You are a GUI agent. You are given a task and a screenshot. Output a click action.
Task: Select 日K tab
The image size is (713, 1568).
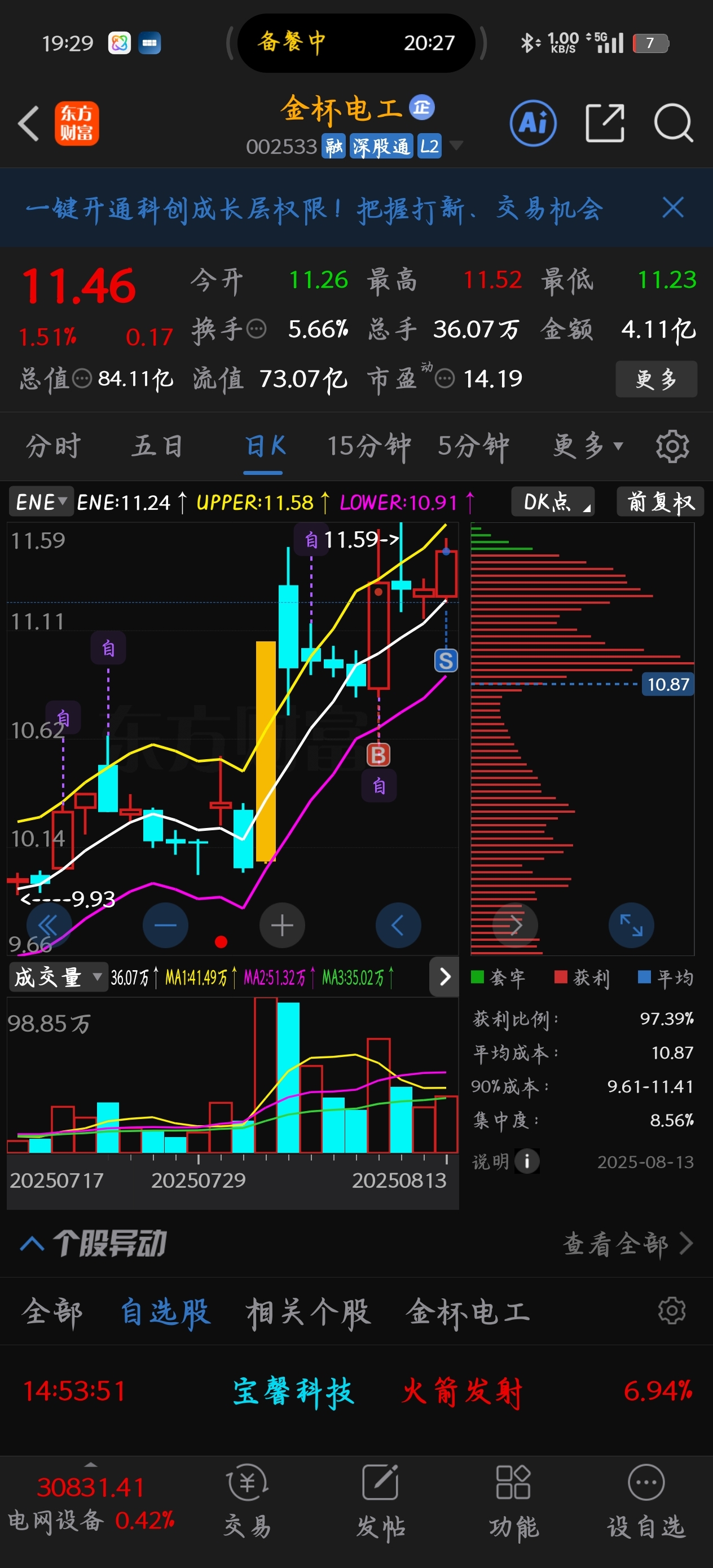click(x=265, y=446)
